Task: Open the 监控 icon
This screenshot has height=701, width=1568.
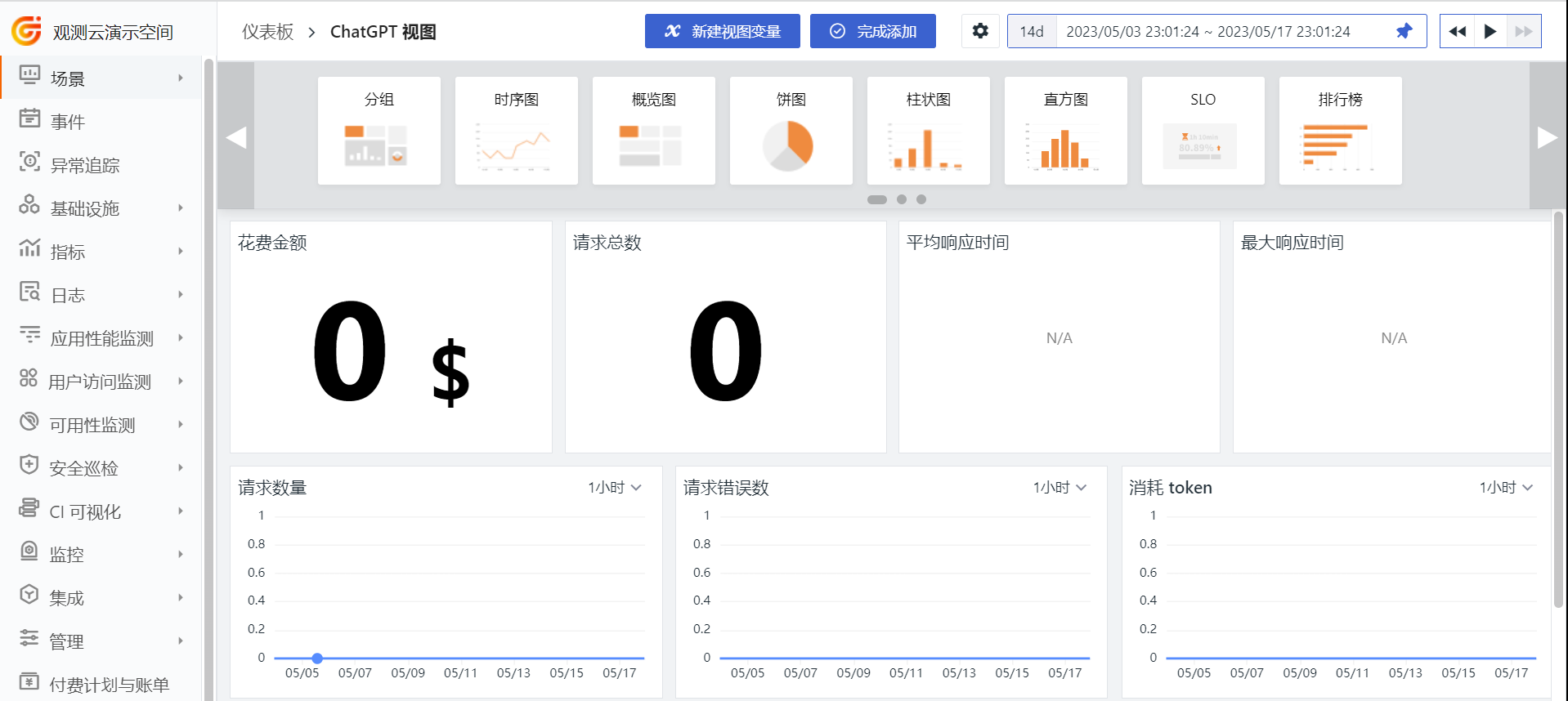Action: (x=29, y=552)
